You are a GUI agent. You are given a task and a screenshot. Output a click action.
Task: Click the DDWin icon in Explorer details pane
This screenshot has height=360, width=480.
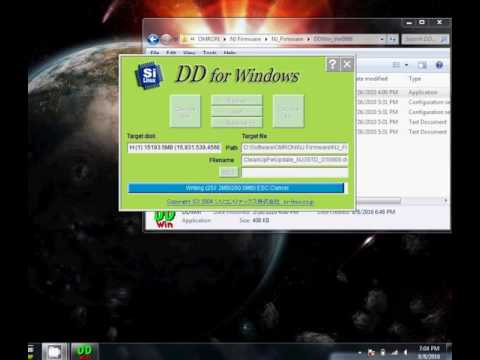click(164, 219)
